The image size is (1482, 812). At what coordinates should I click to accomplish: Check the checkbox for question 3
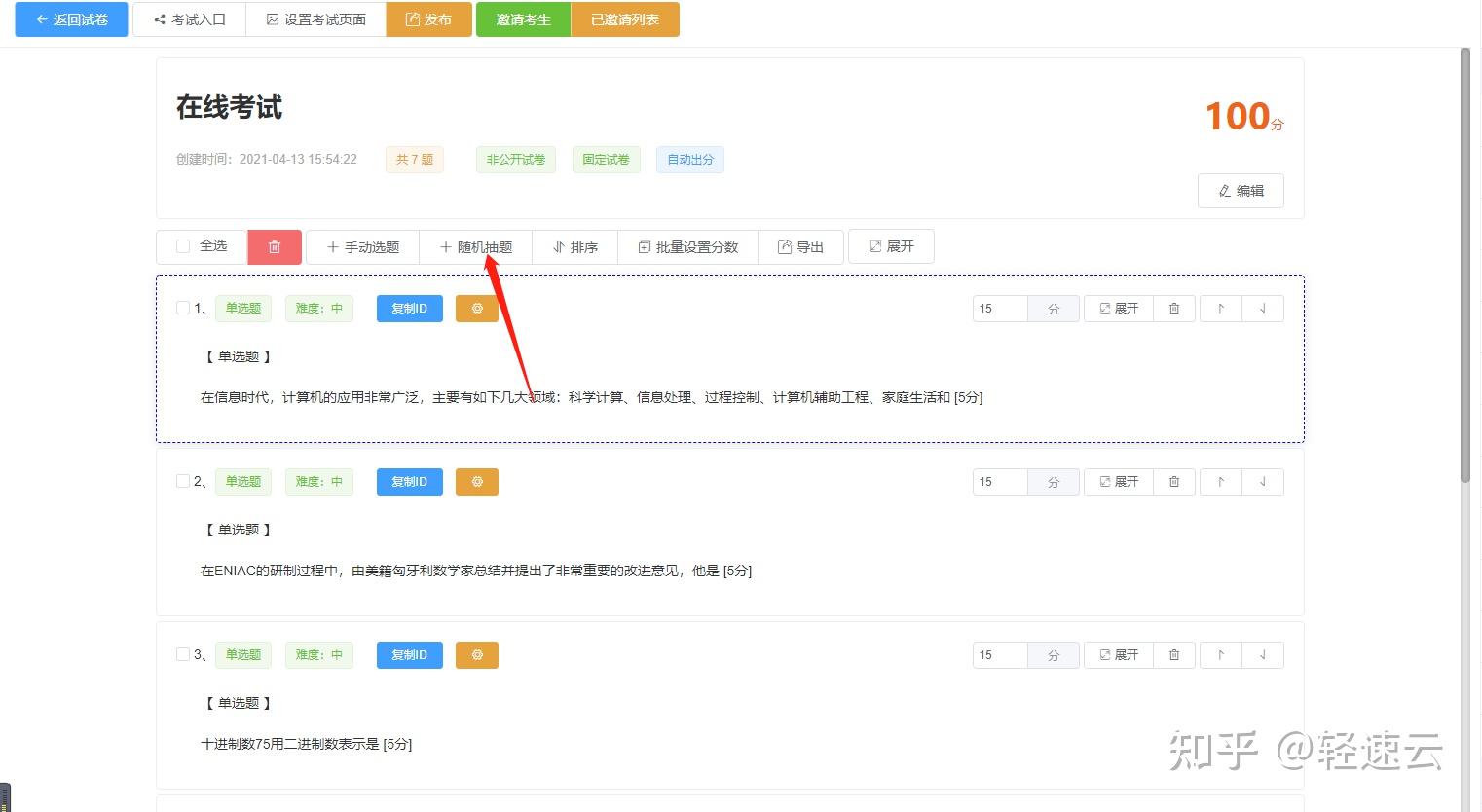coord(183,654)
